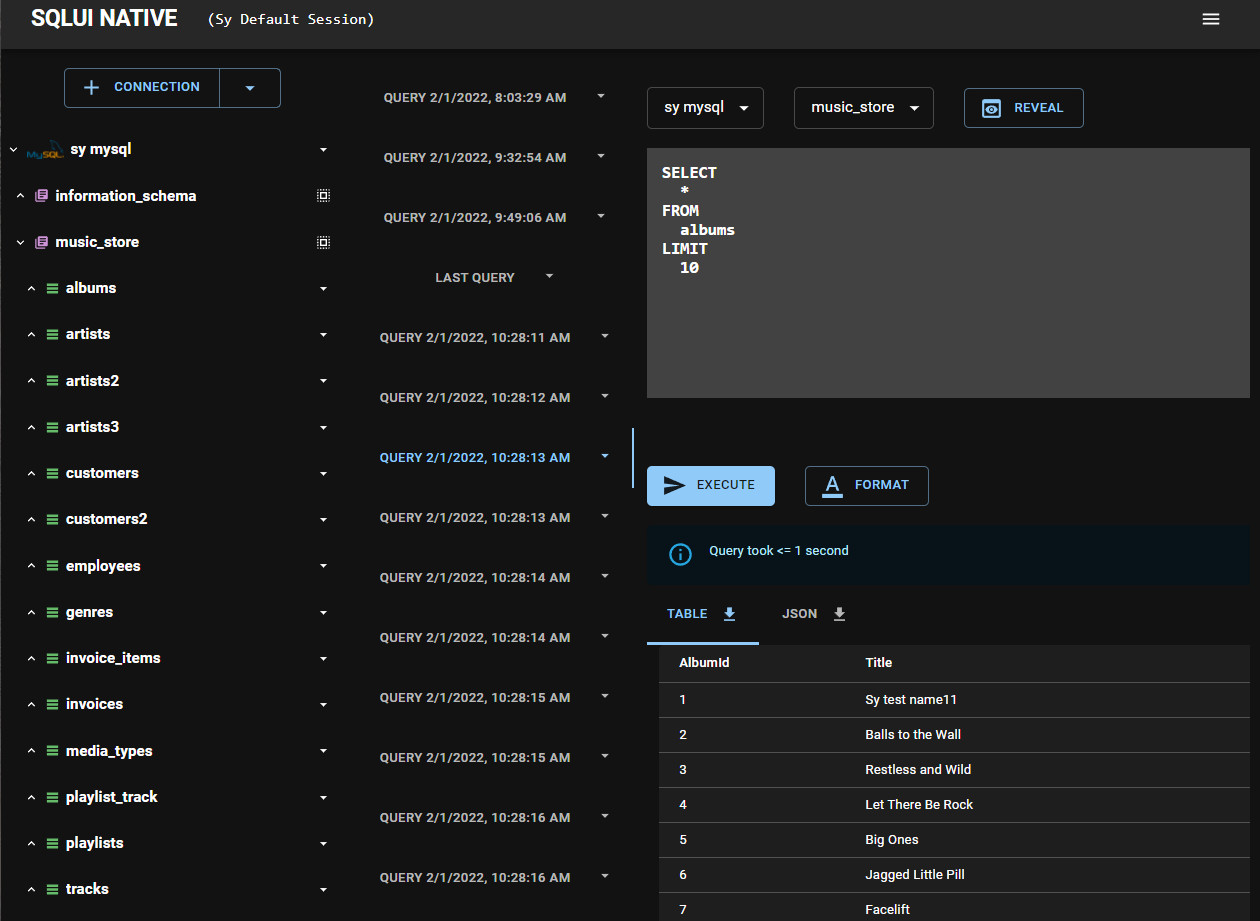This screenshot has height=921, width=1260.
Task: Click the download icon on JSON tab
Action: pyautogui.click(x=840, y=614)
